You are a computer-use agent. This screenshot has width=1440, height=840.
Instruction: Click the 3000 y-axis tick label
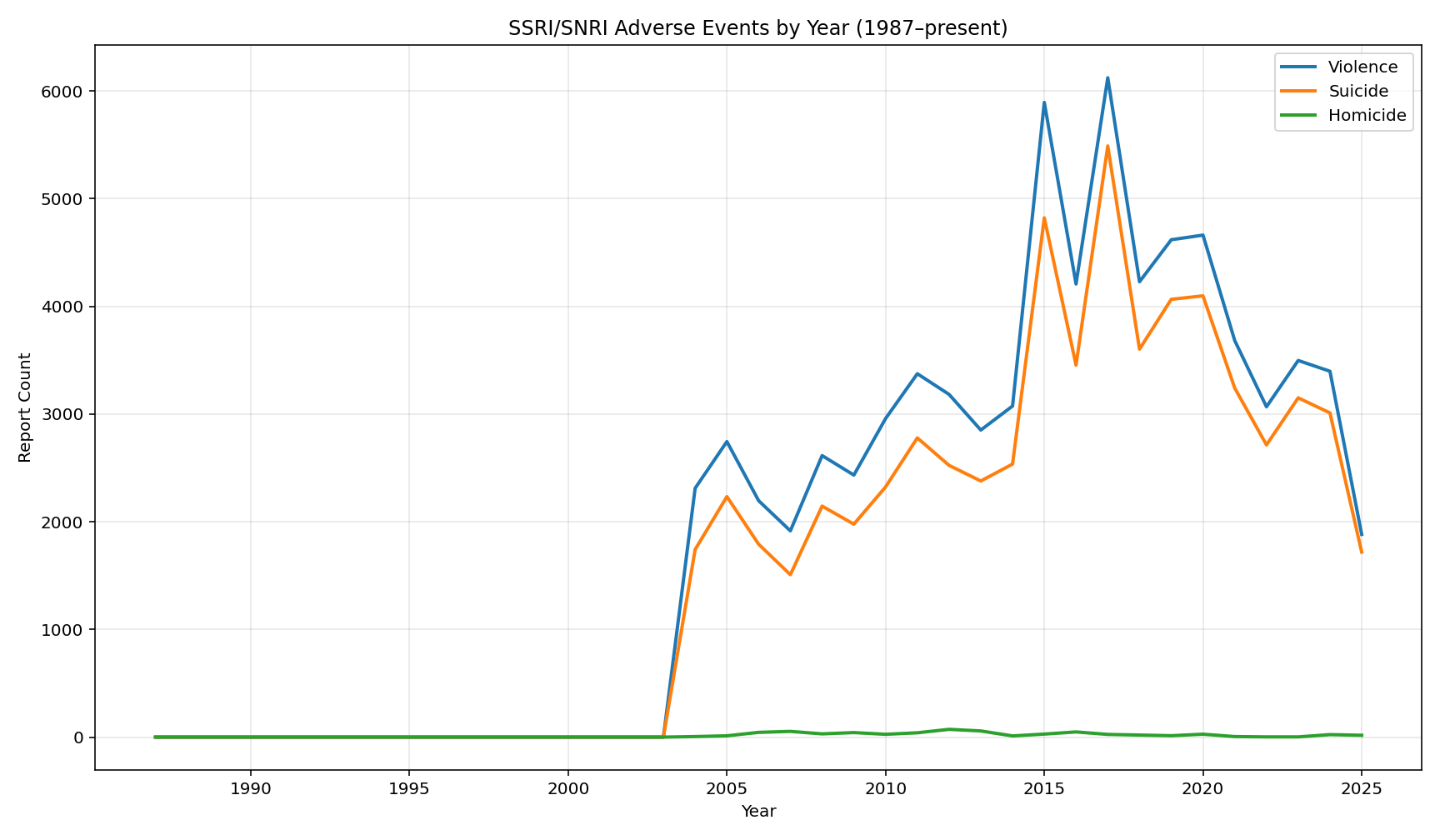coord(67,414)
